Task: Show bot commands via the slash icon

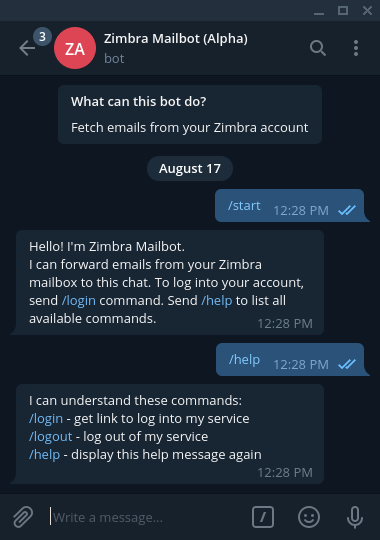Action: point(263,517)
